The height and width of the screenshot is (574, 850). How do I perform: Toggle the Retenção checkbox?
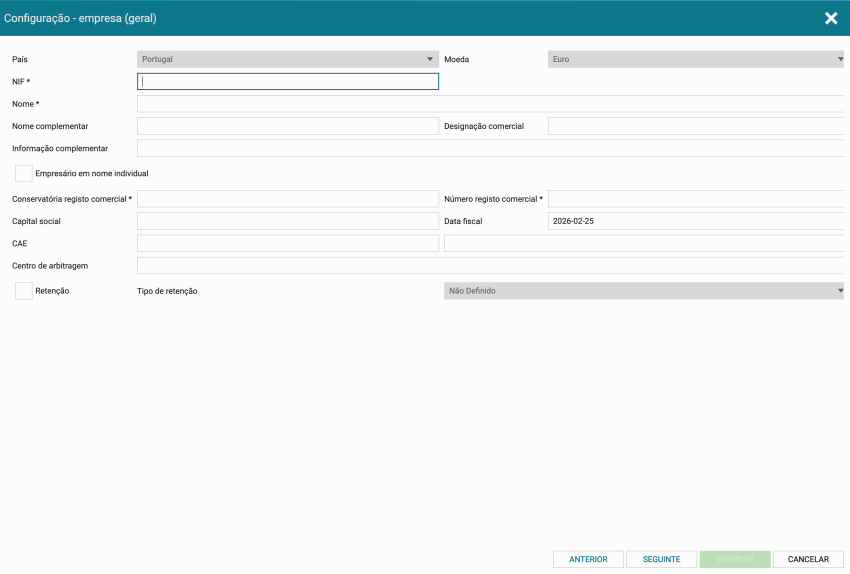[24, 291]
